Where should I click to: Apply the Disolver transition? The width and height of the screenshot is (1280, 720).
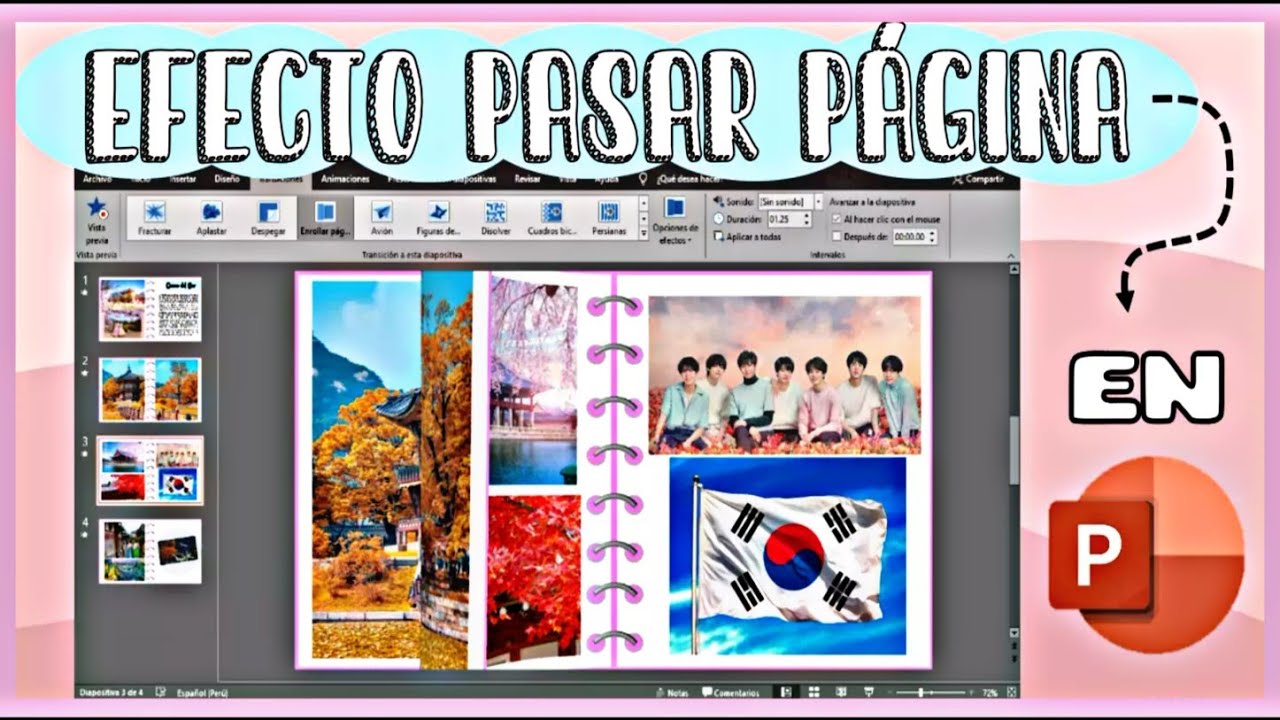(495, 218)
